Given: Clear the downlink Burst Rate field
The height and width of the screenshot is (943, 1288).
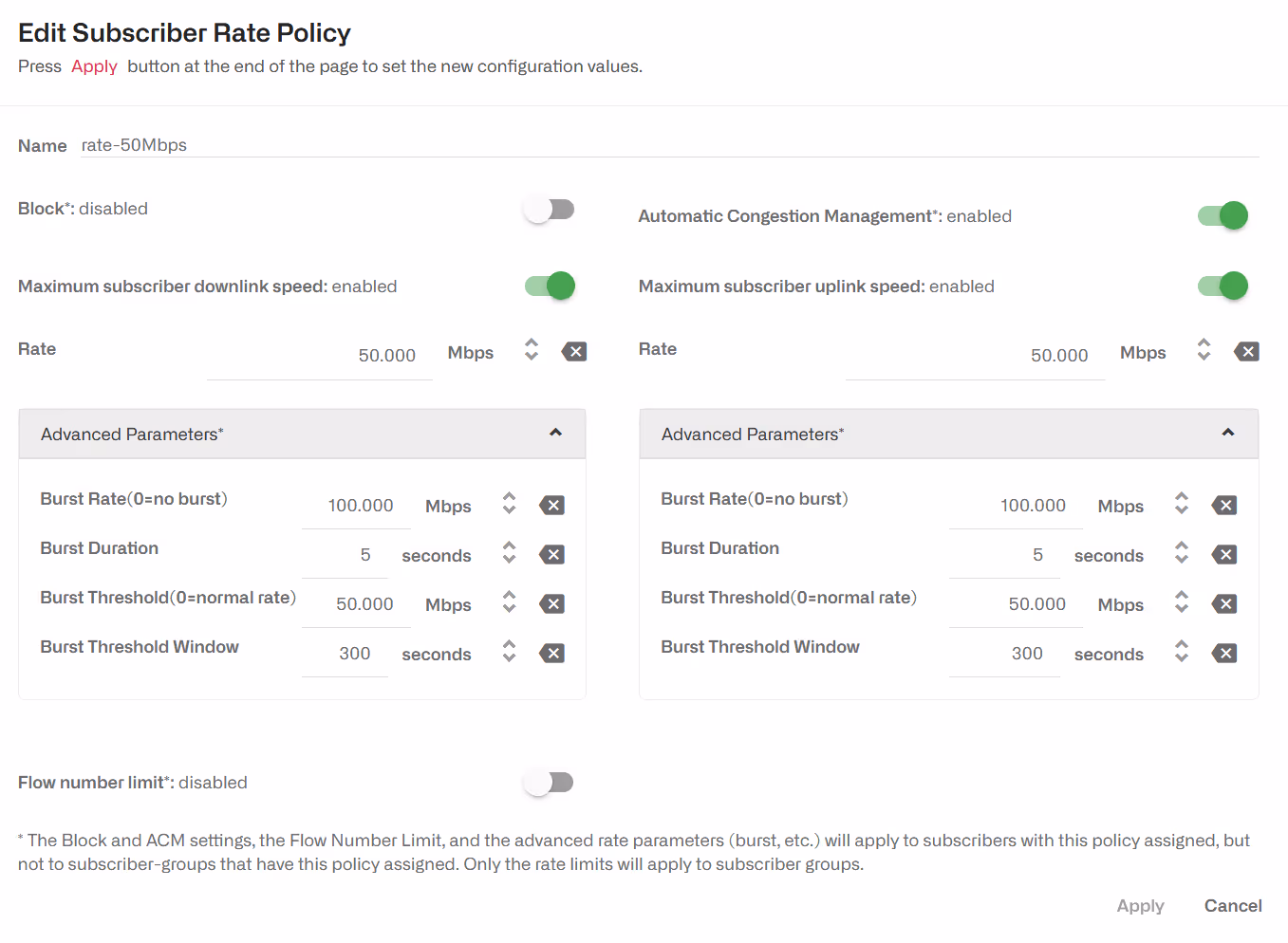Looking at the screenshot, I should coord(551,506).
